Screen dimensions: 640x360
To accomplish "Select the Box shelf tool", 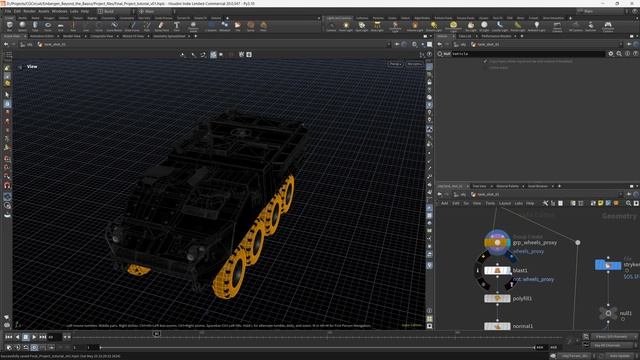I will pos(9,27).
